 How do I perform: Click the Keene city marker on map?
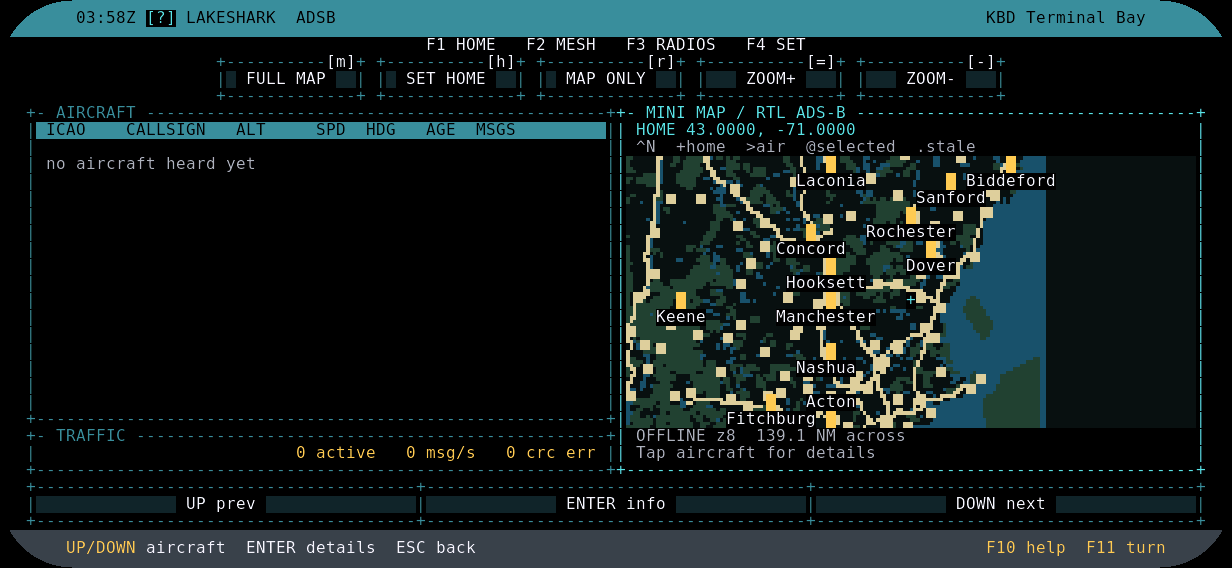pos(681,300)
